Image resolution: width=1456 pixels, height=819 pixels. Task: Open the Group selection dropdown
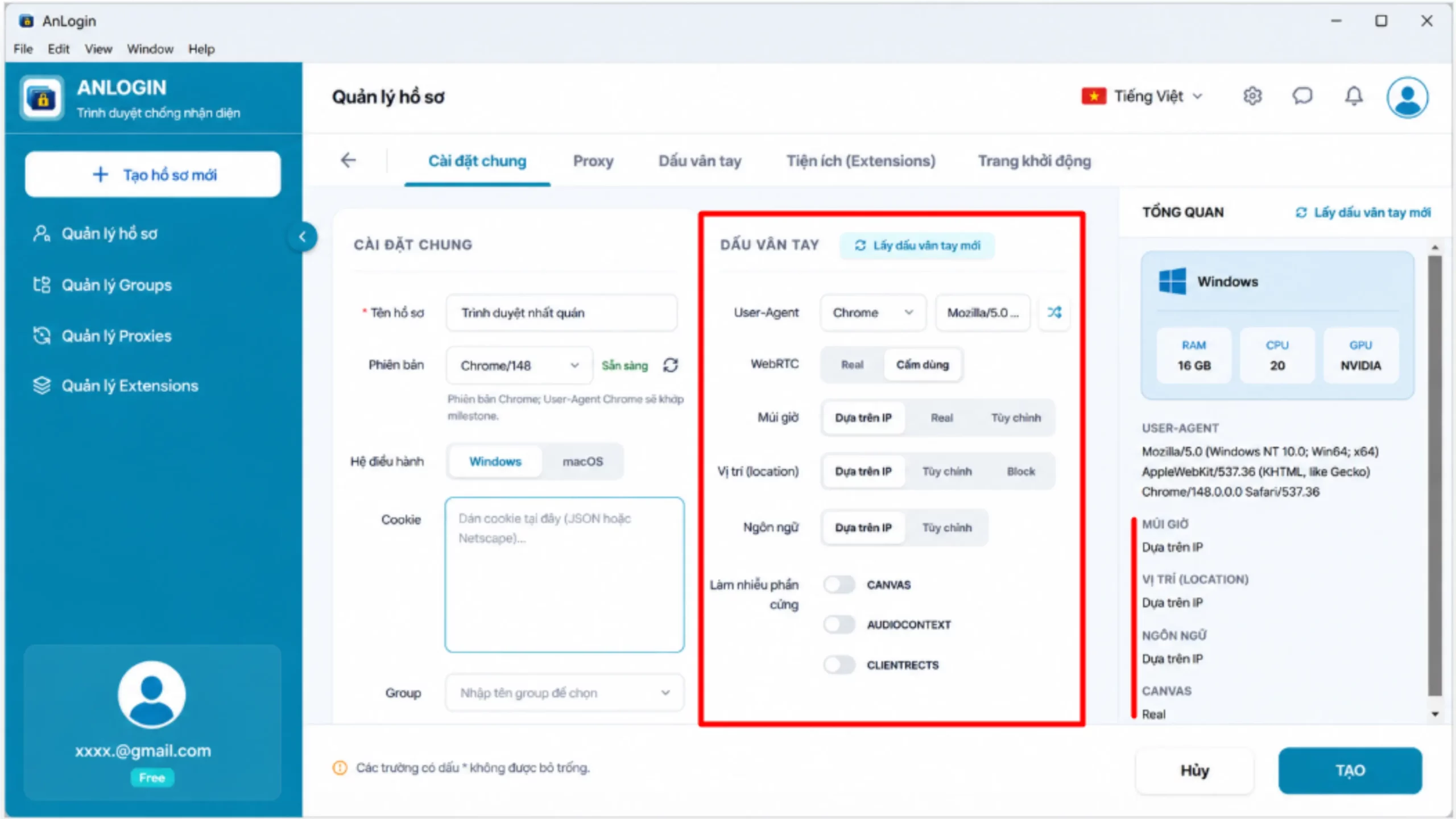(x=565, y=693)
